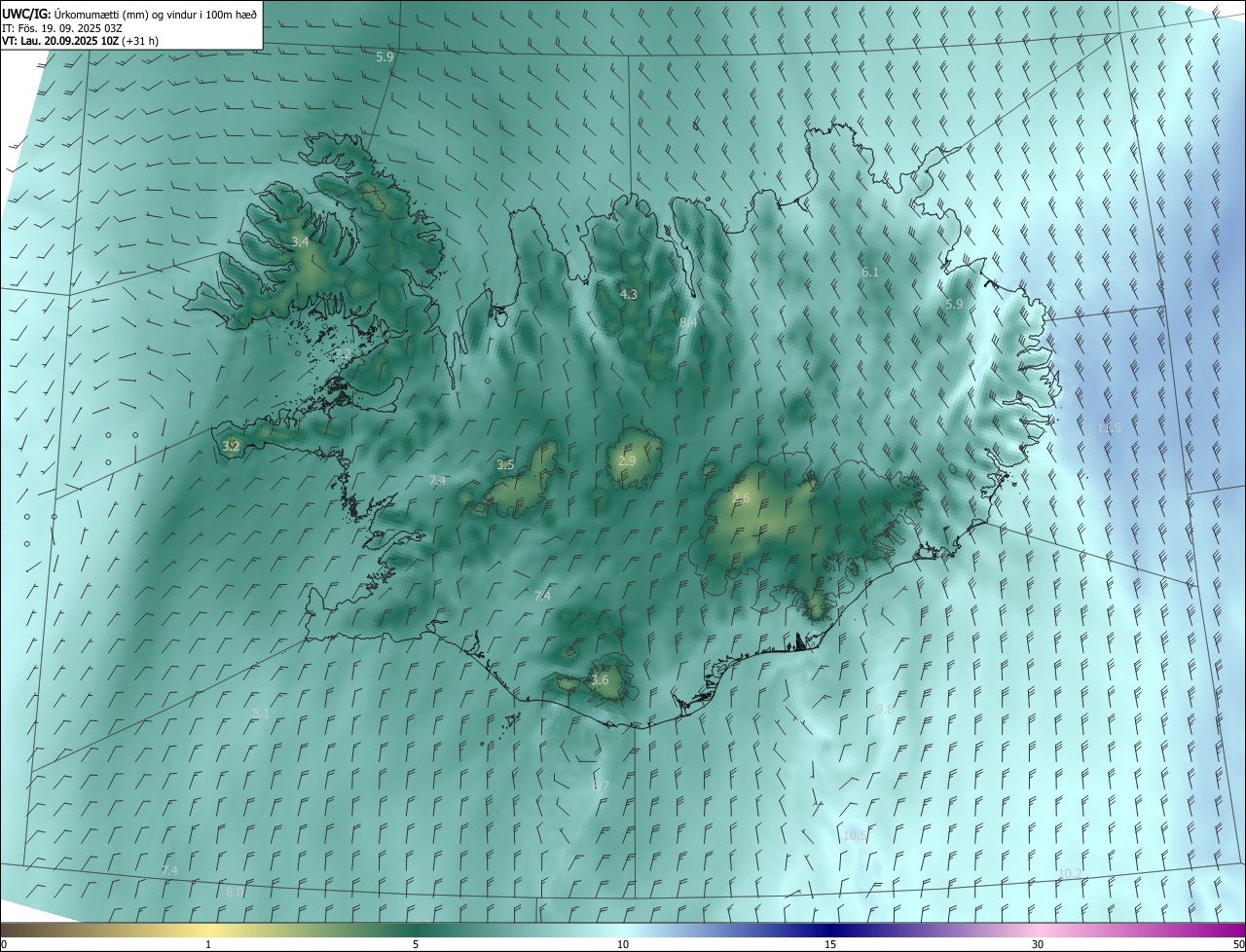Click the 3.4 value over the Westfjords
Screen dimensions: 1246x952
coord(300,241)
